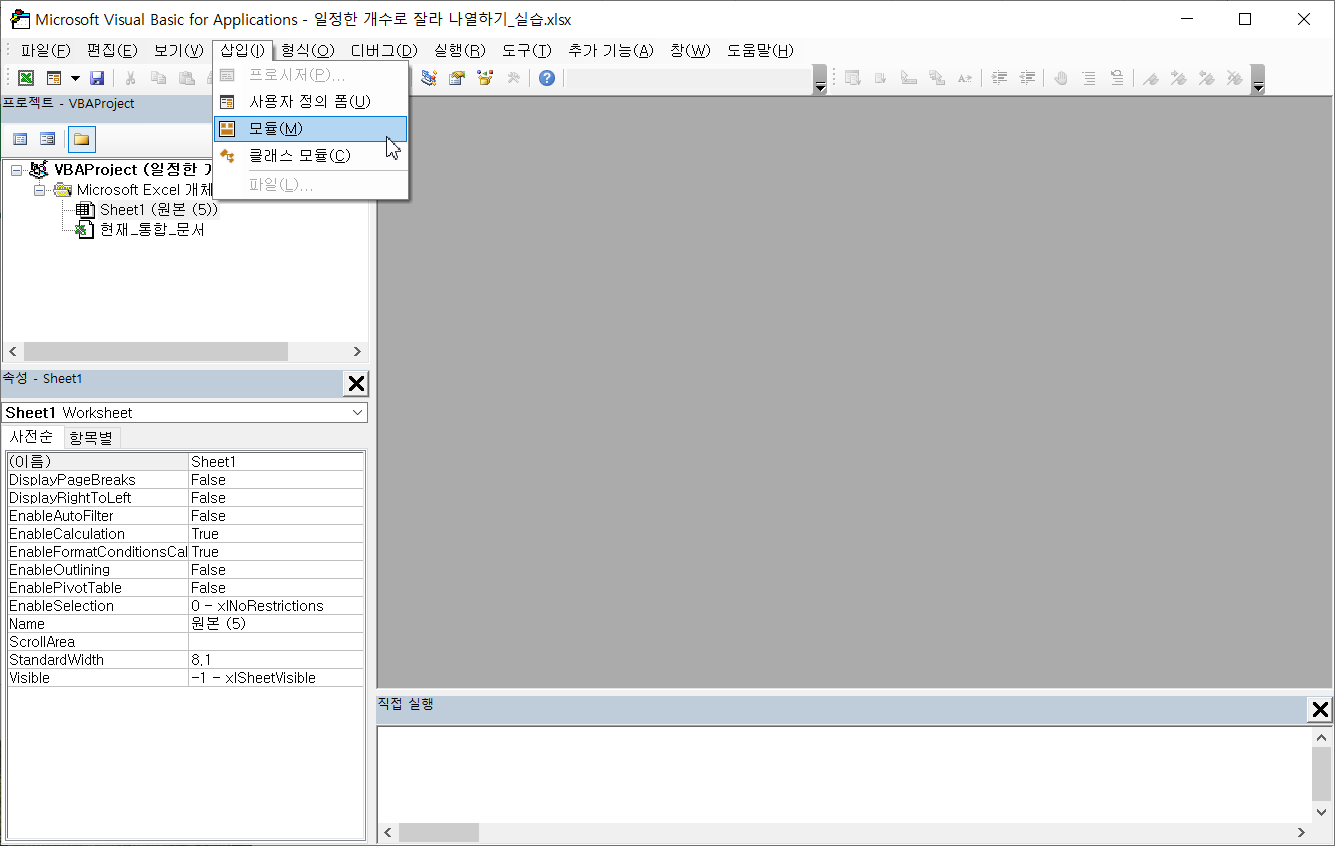
Task: Click inside the 직접 실행 text area
Action: tap(843, 775)
